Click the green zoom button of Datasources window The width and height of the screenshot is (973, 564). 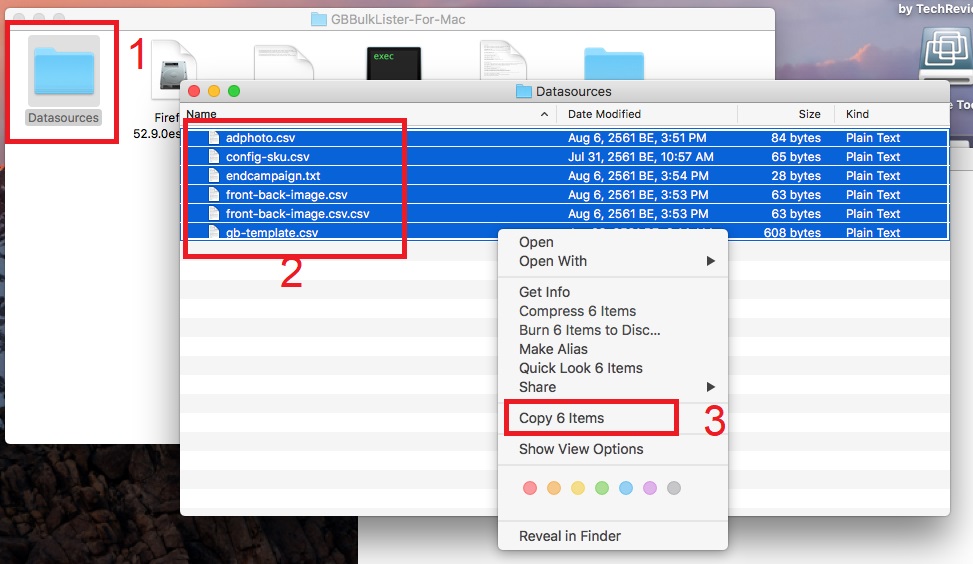233,91
